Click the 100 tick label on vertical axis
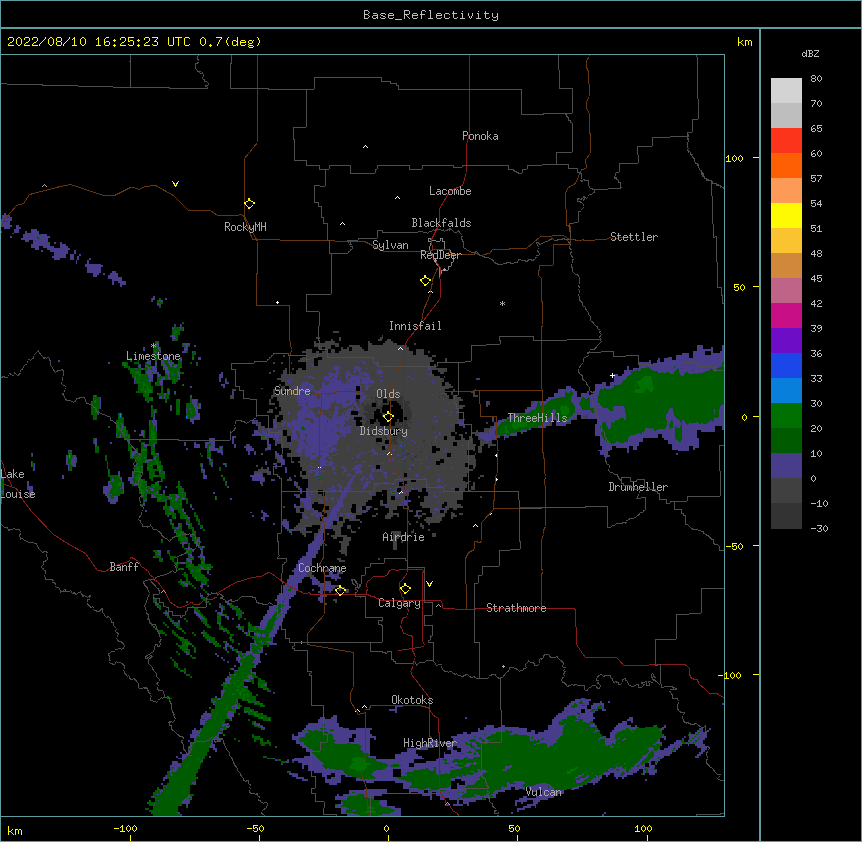This screenshot has width=862, height=842. pyautogui.click(x=734, y=158)
